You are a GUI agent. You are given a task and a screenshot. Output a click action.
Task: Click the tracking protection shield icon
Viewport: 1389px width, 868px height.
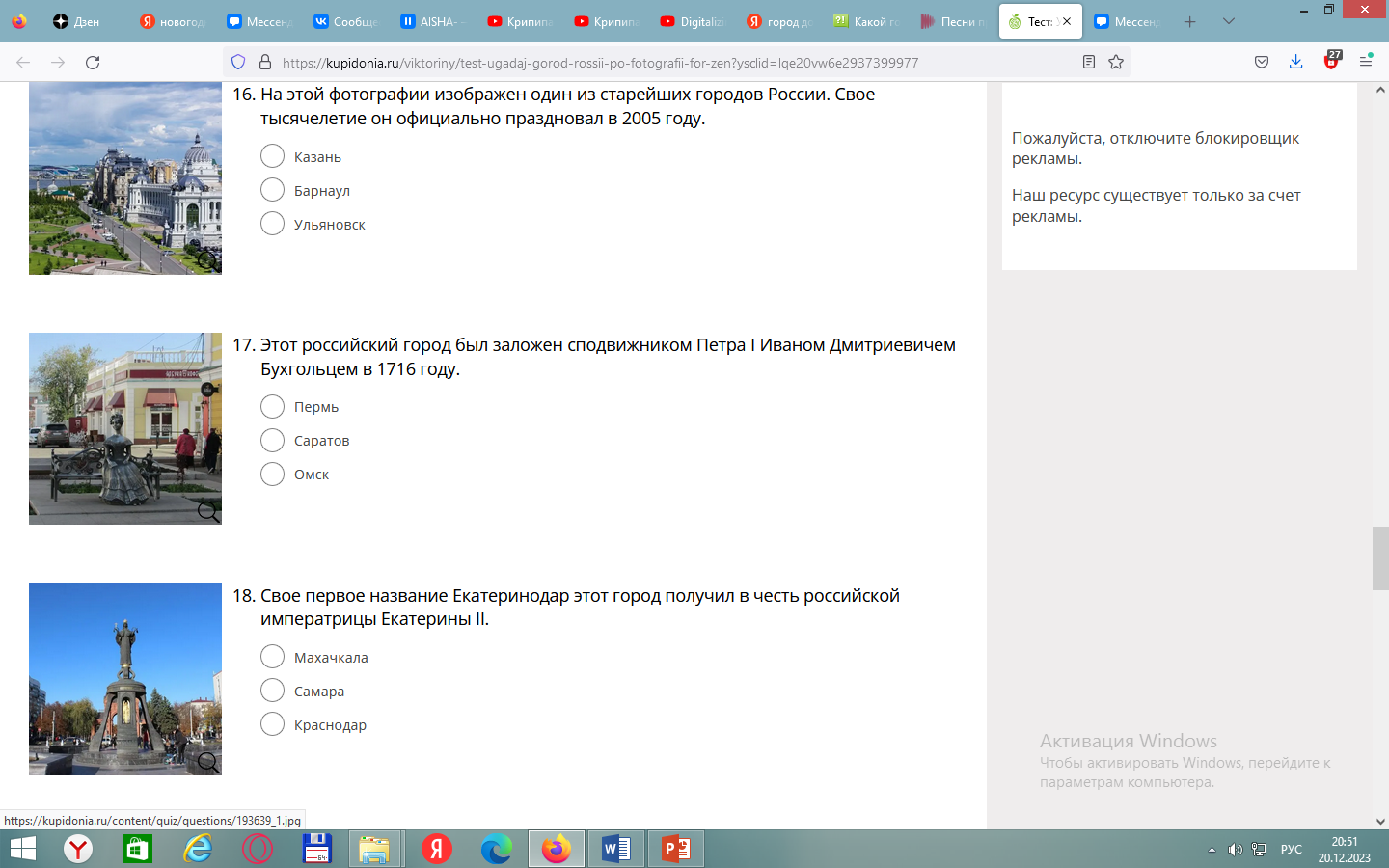238,63
